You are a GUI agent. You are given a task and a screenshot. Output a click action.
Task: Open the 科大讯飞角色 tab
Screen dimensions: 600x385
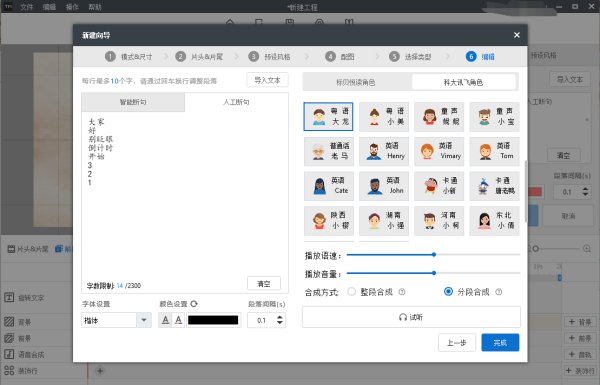pos(463,82)
